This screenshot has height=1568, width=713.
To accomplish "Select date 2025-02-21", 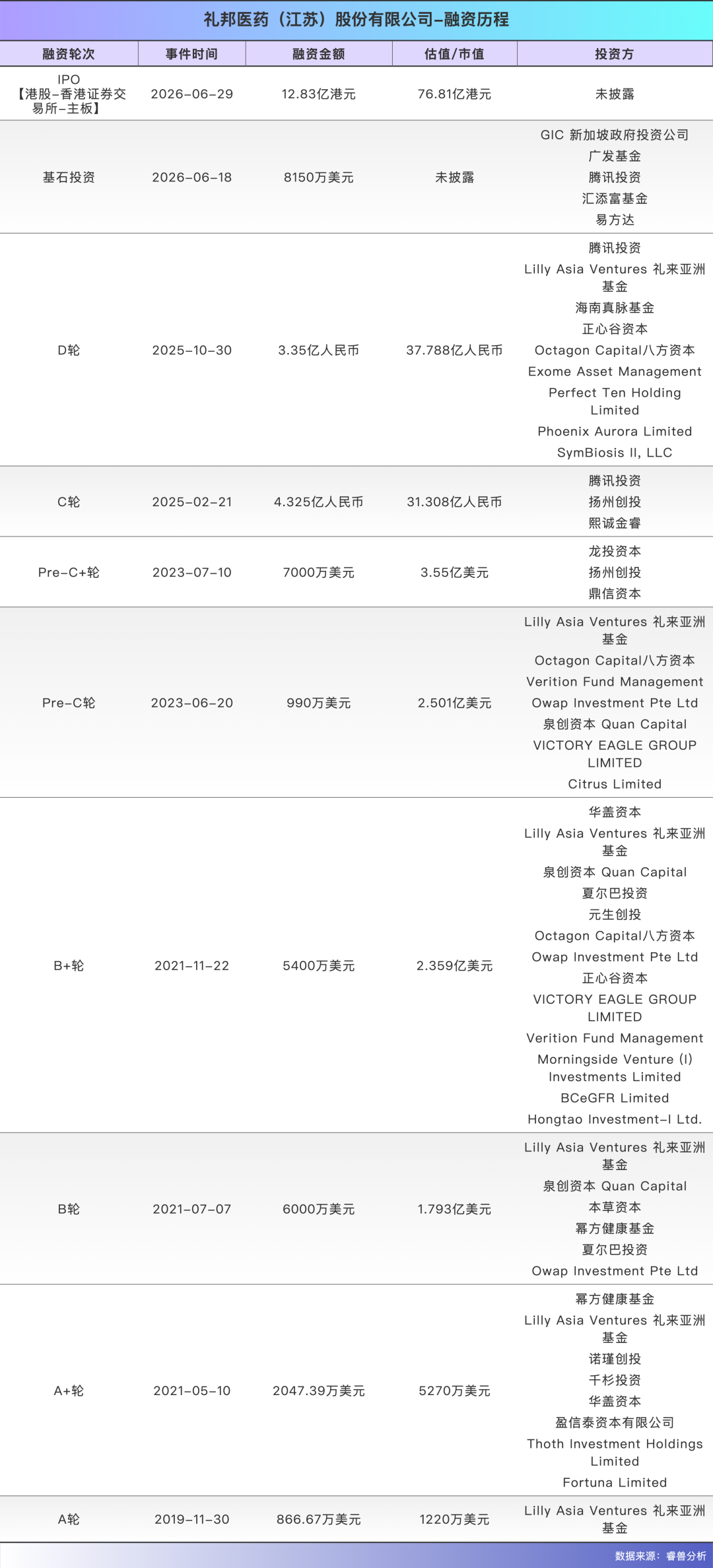I will click(x=192, y=502).
